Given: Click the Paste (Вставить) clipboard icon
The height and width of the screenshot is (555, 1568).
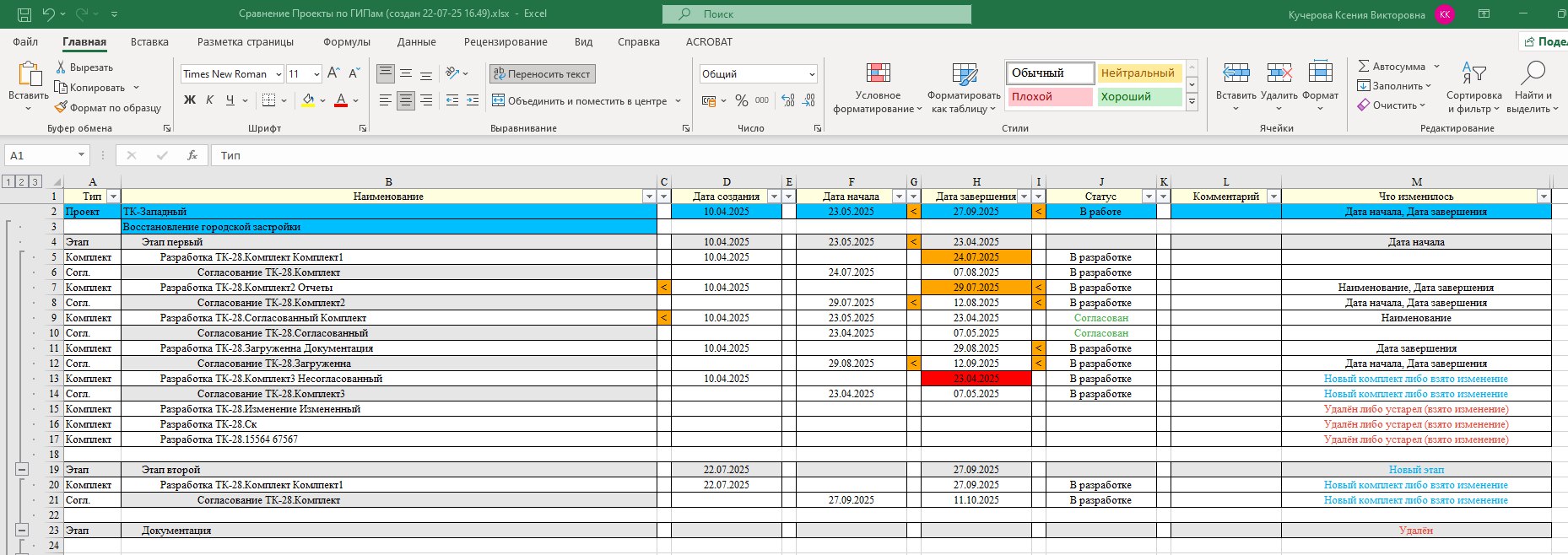Looking at the screenshot, I should [29, 74].
